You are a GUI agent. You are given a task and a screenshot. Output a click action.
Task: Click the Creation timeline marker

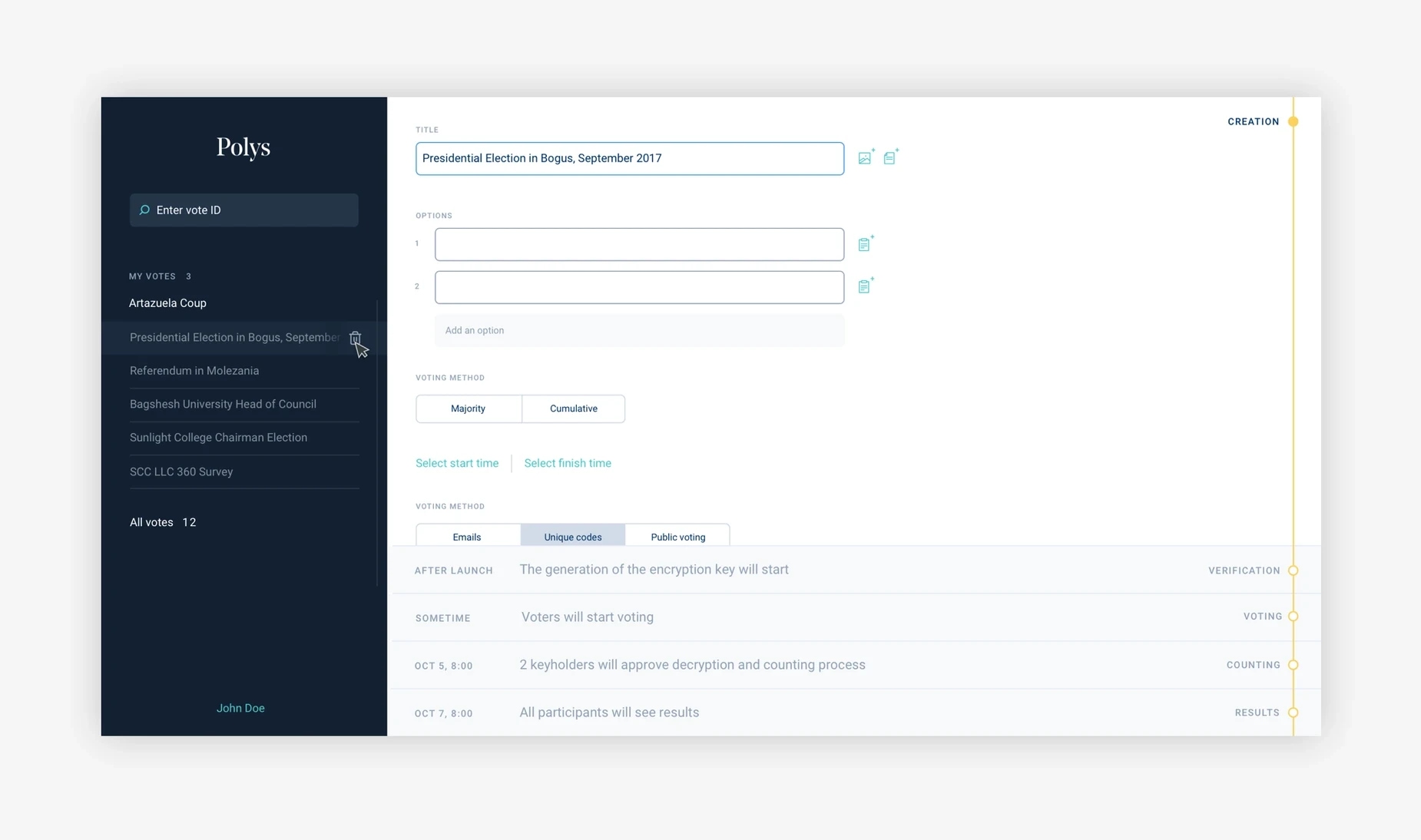[x=1293, y=121]
